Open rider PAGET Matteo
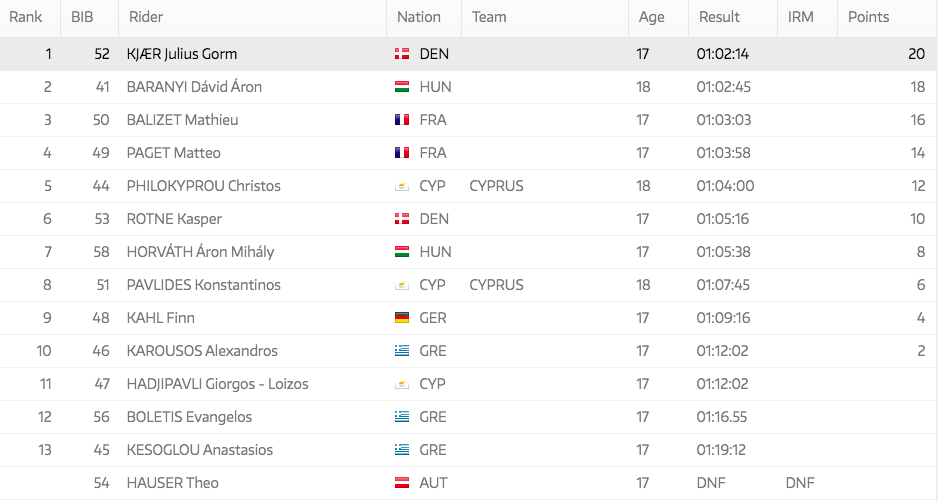Image resolution: width=939 pixels, height=501 pixels. tap(173, 153)
